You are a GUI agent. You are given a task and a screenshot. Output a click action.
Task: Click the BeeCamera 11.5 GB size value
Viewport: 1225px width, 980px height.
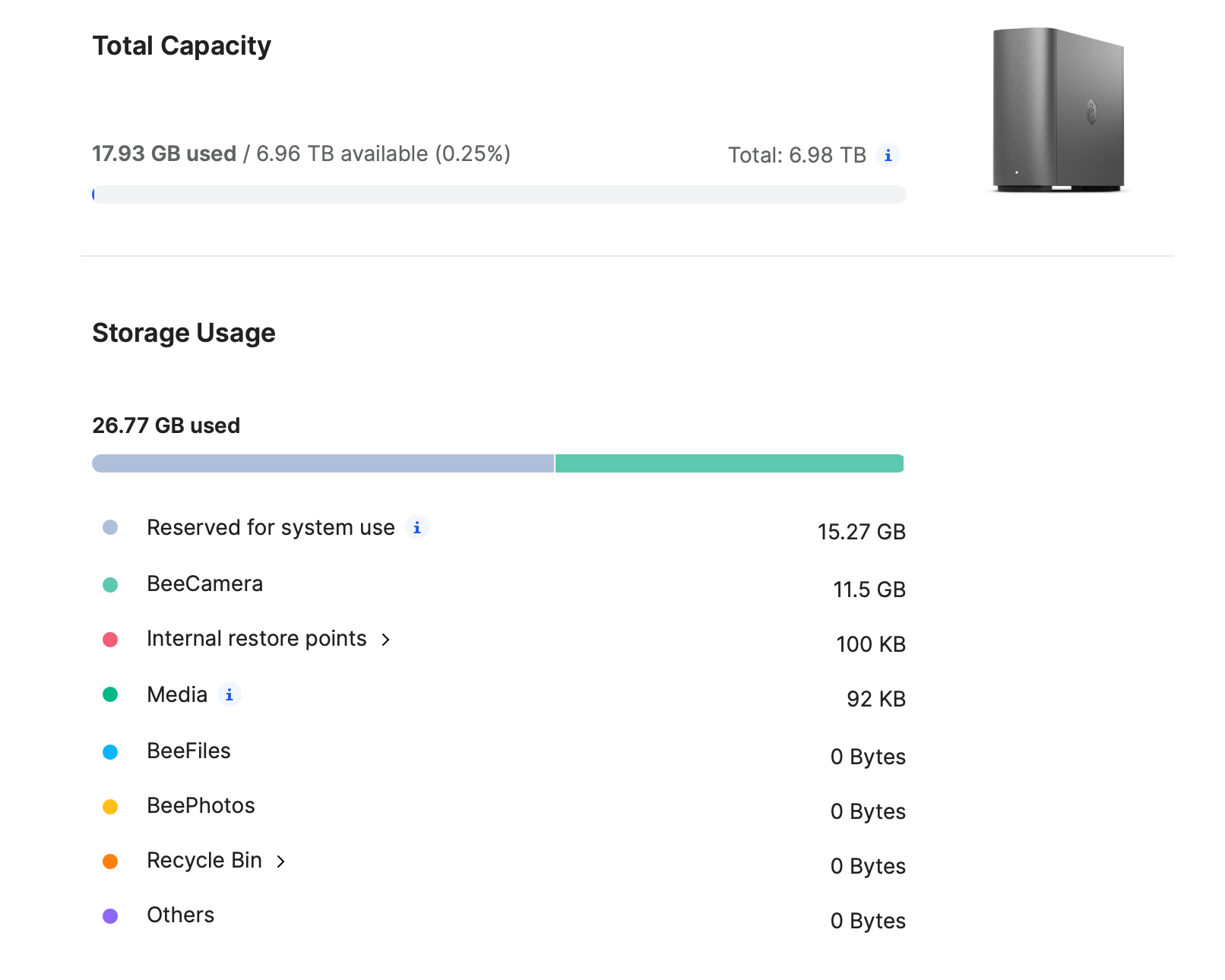pyautogui.click(x=869, y=590)
